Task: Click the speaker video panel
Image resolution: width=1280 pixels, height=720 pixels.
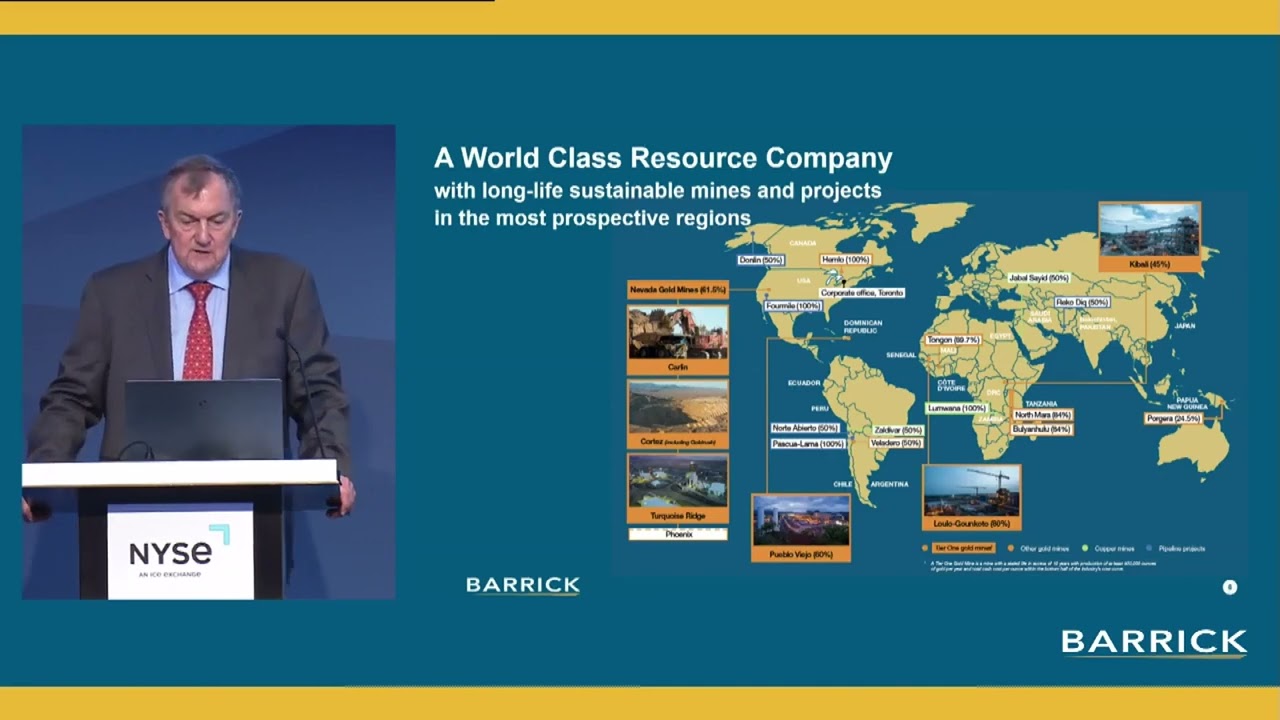Action: point(209,362)
